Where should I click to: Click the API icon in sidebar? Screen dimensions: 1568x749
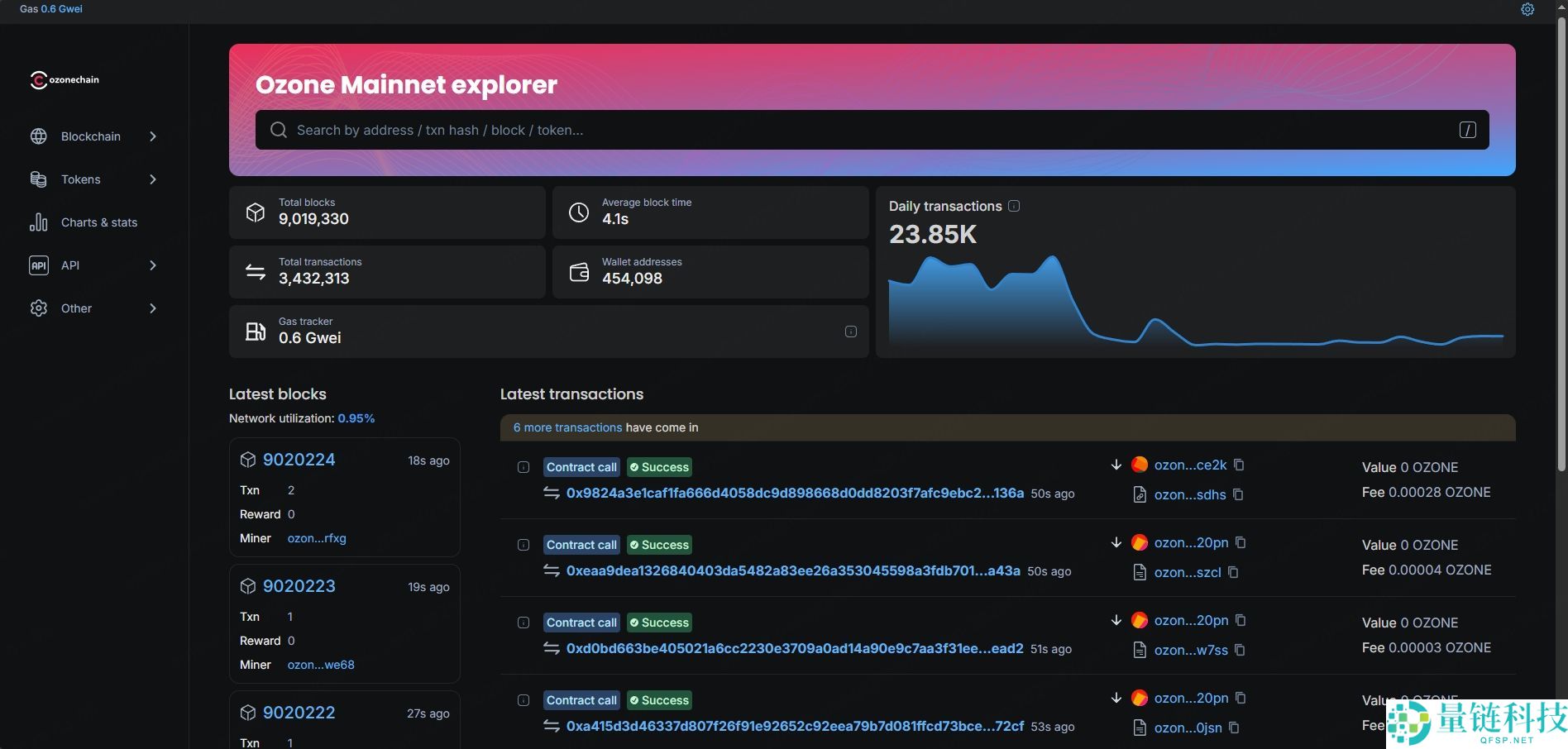tap(38, 265)
